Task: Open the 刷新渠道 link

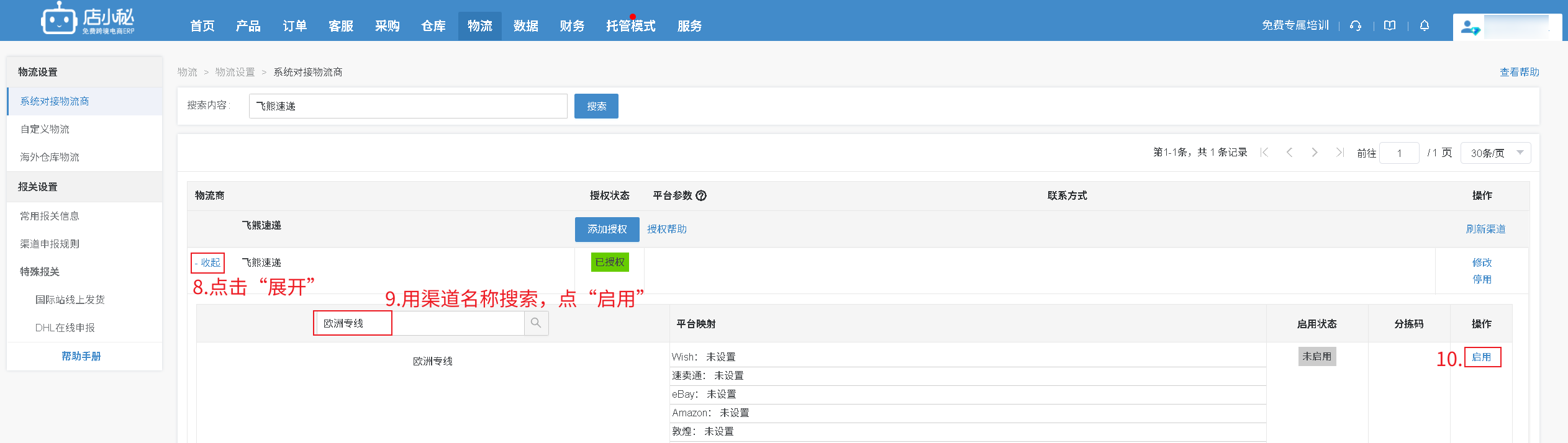Action: click(x=1485, y=229)
